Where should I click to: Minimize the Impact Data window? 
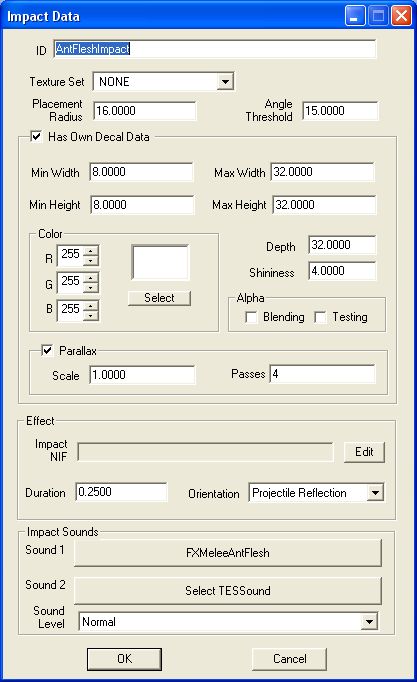point(355,17)
